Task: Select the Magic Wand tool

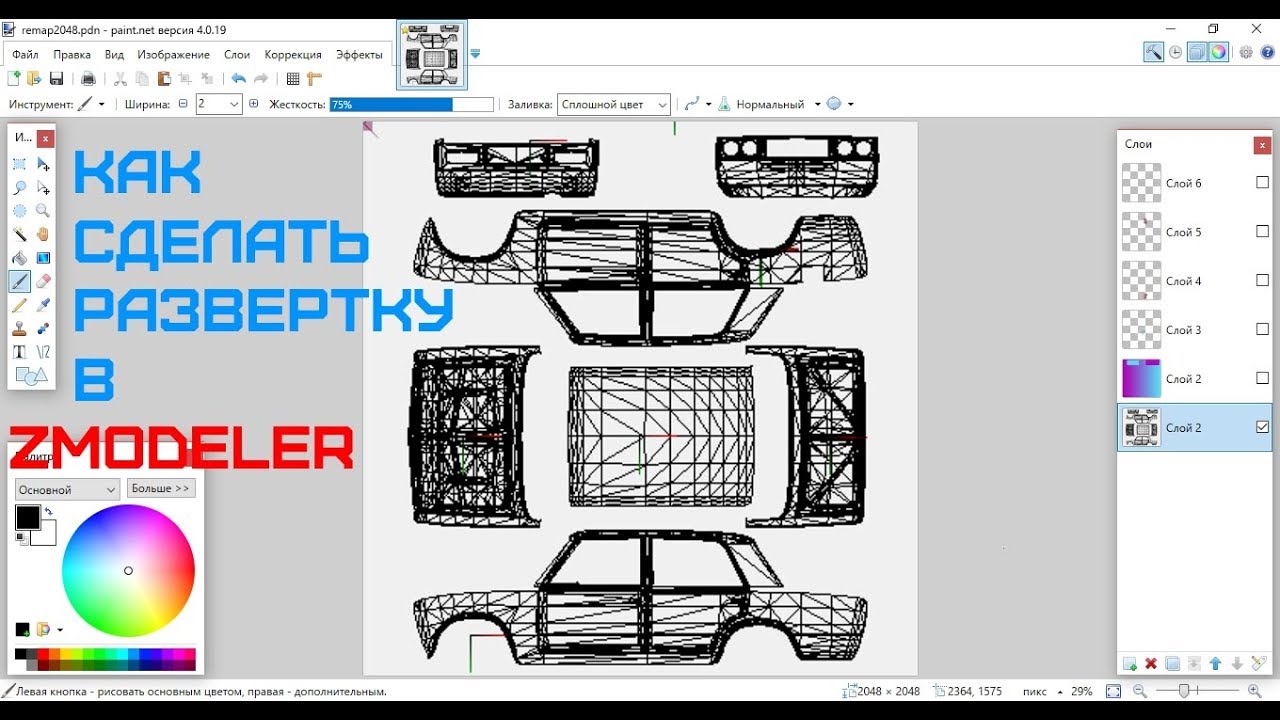Action: 19,234
